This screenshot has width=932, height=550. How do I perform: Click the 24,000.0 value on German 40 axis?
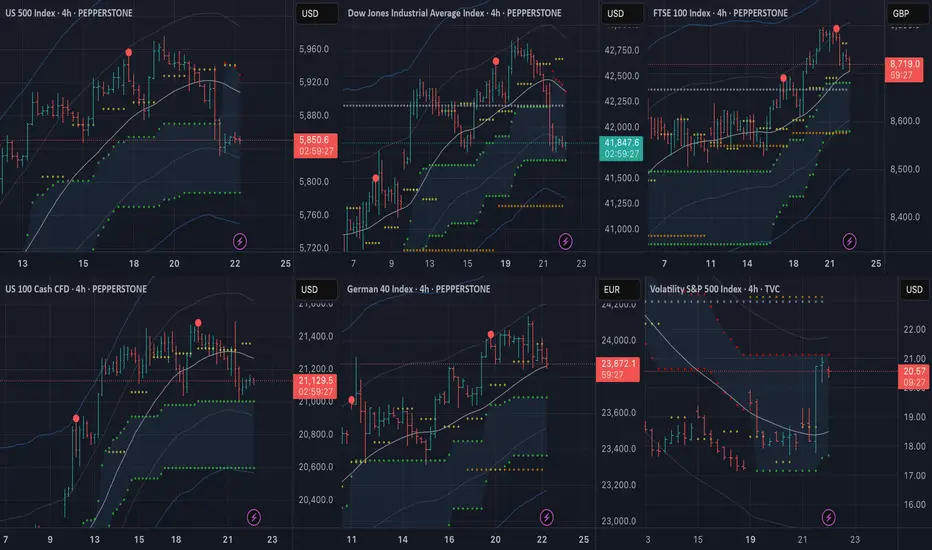pyautogui.click(x=619, y=340)
